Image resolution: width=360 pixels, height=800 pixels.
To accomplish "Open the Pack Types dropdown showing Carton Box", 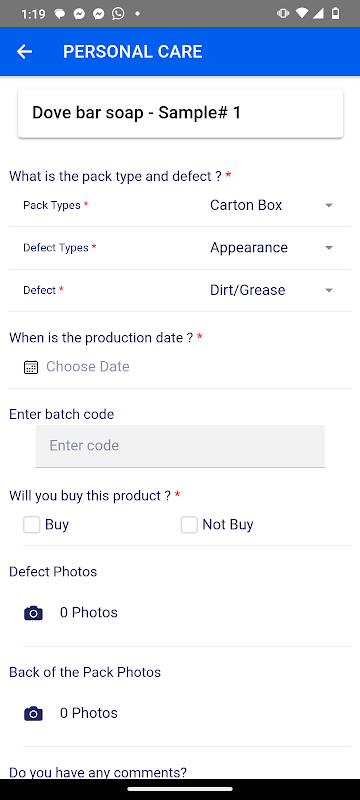I will [x=272, y=205].
